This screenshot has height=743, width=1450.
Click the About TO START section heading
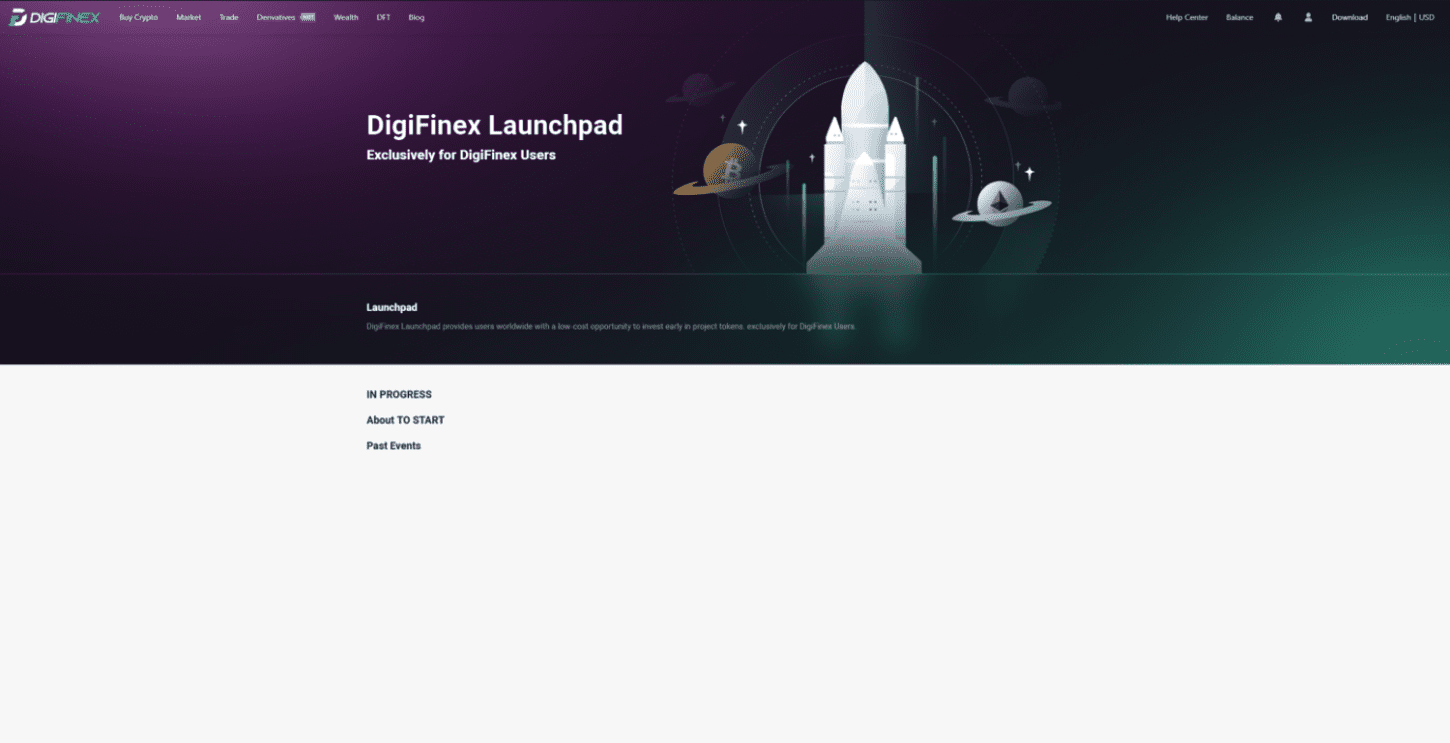[x=405, y=420]
